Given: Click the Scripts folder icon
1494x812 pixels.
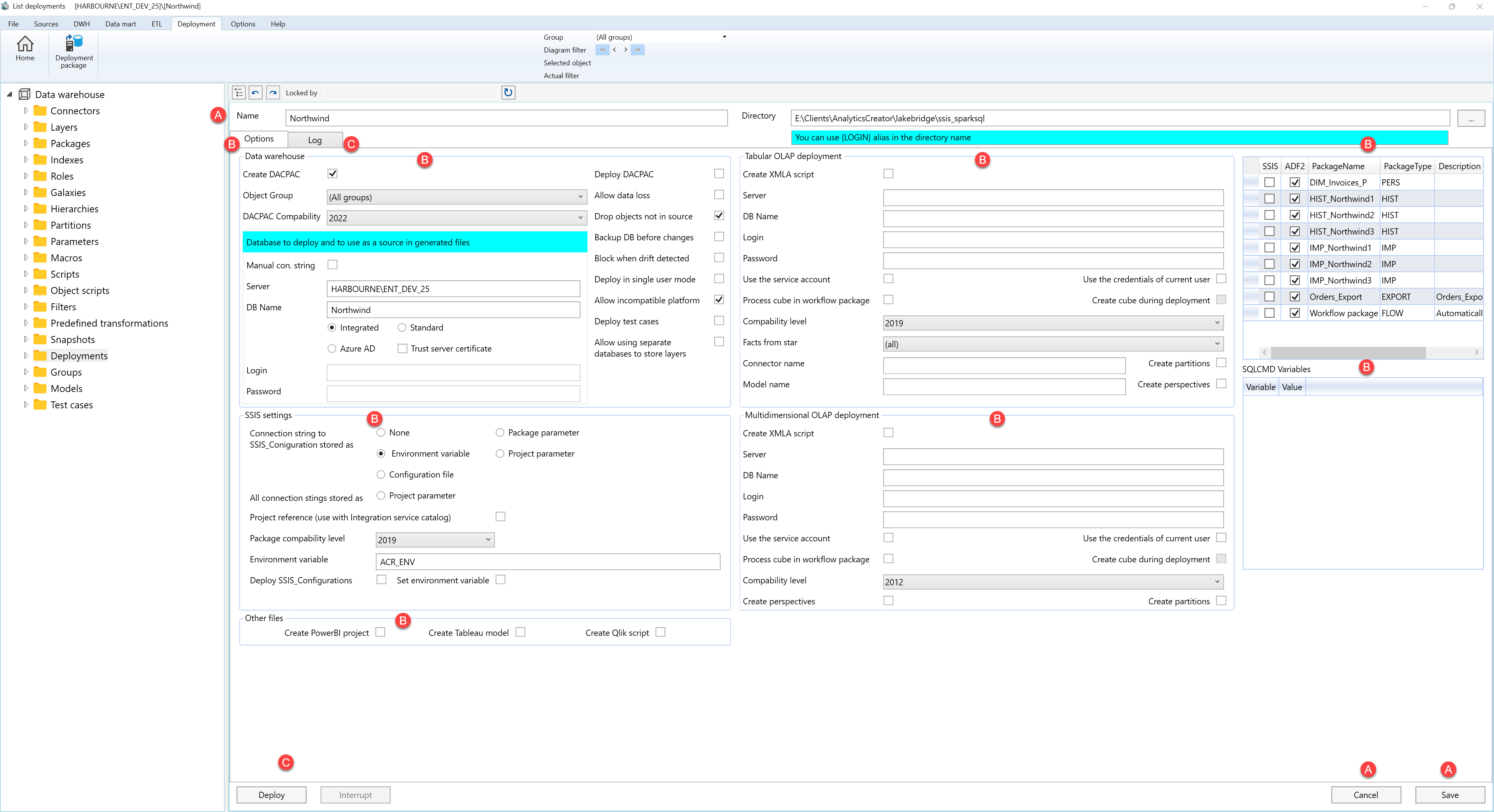Looking at the screenshot, I should 40,274.
